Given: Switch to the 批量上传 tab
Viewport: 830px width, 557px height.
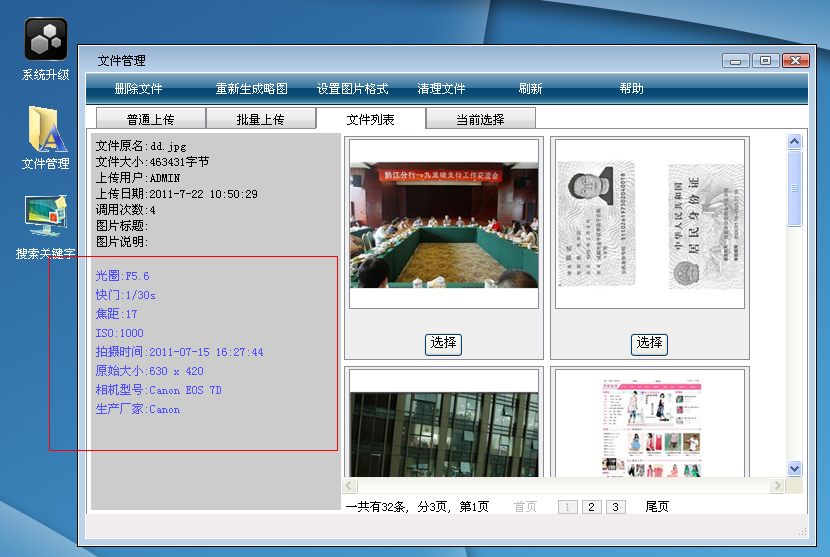Looking at the screenshot, I should (x=260, y=120).
